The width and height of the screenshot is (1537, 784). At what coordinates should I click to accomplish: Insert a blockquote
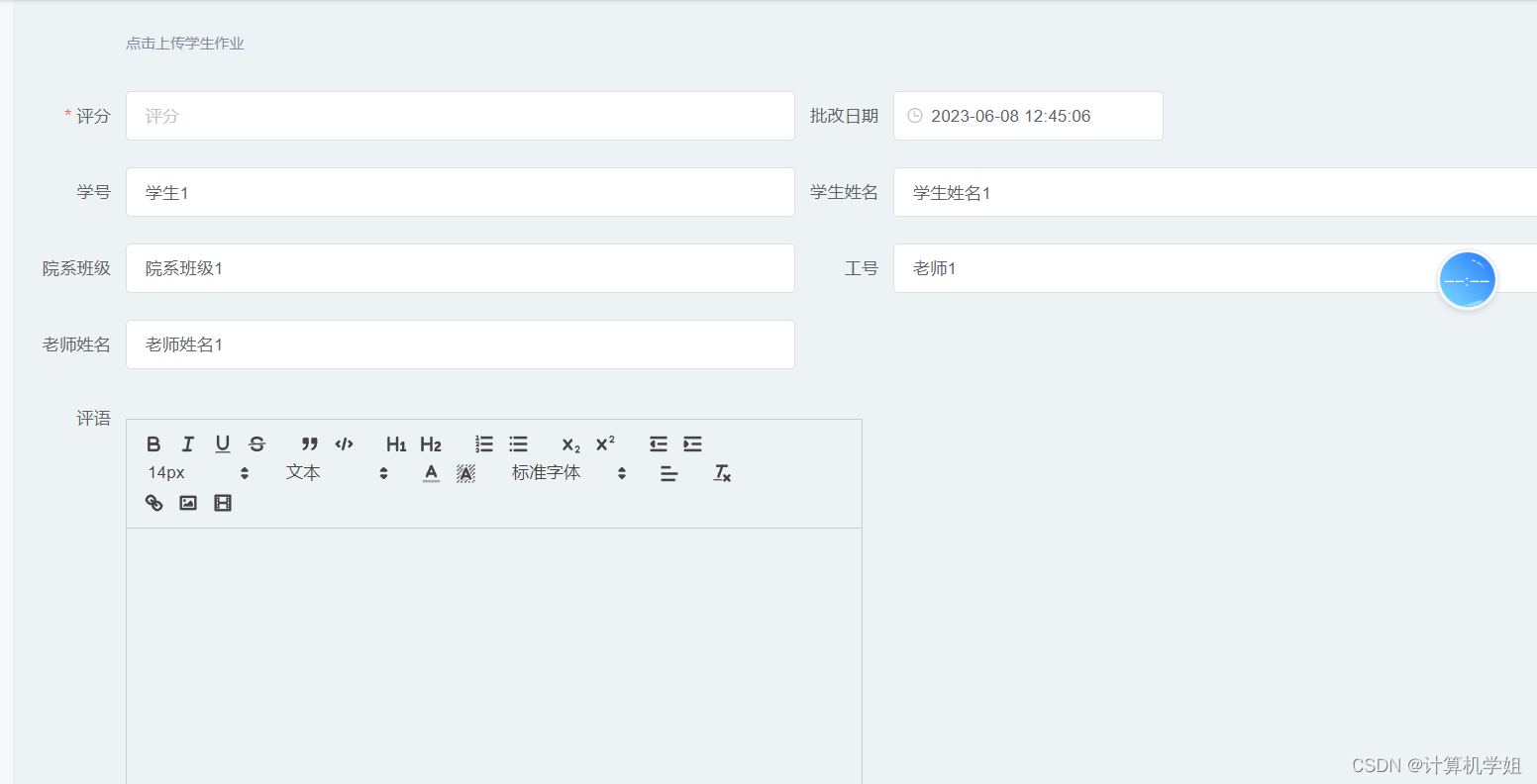click(x=310, y=444)
